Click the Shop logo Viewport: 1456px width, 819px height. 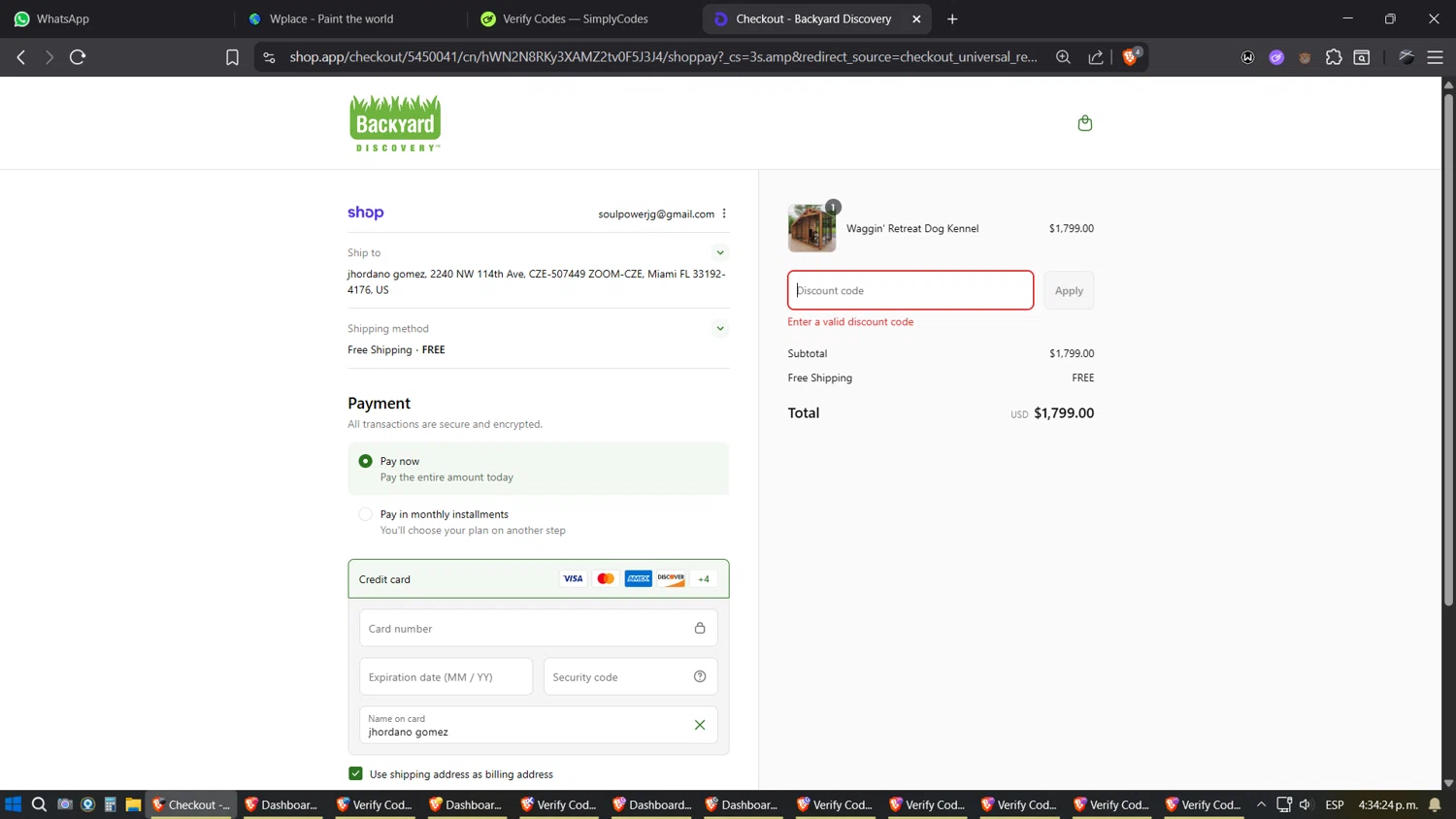(x=366, y=213)
